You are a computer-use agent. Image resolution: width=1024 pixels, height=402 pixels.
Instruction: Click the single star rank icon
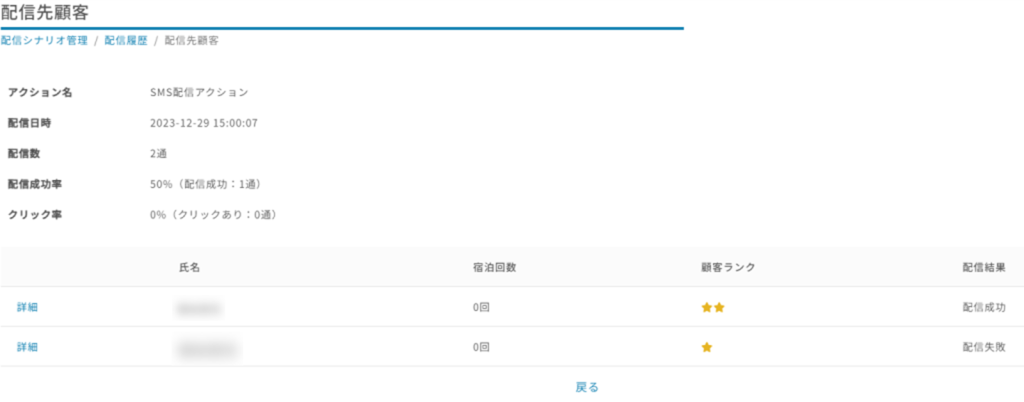[707, 347]
